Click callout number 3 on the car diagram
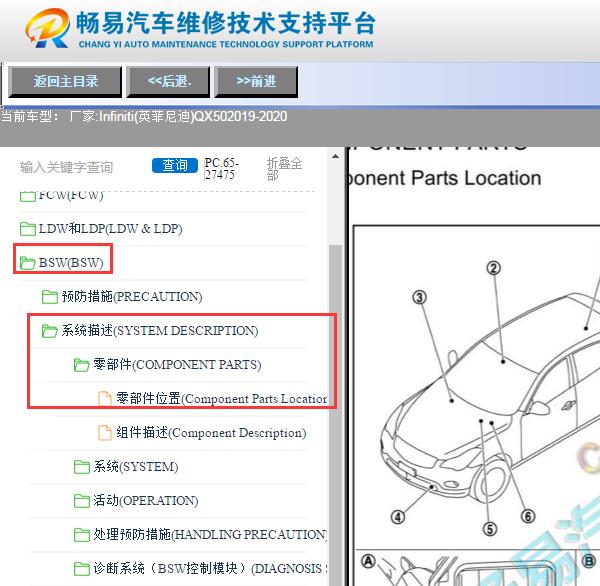 coord(419,297)
